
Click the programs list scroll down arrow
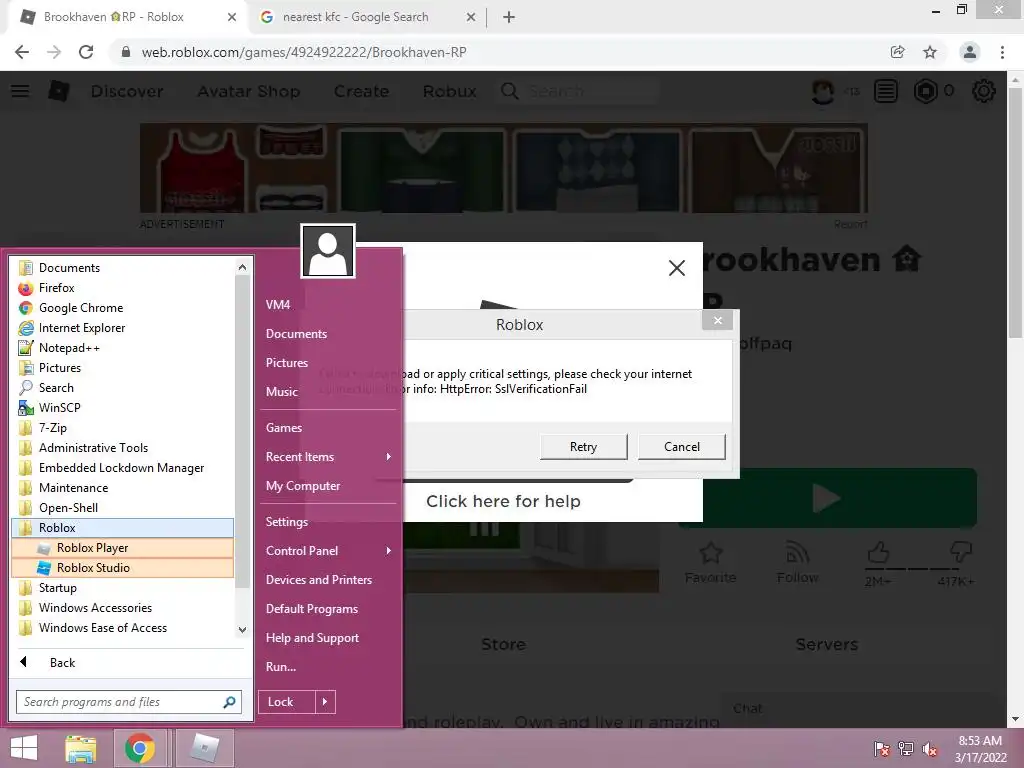(x=242, y=630)
